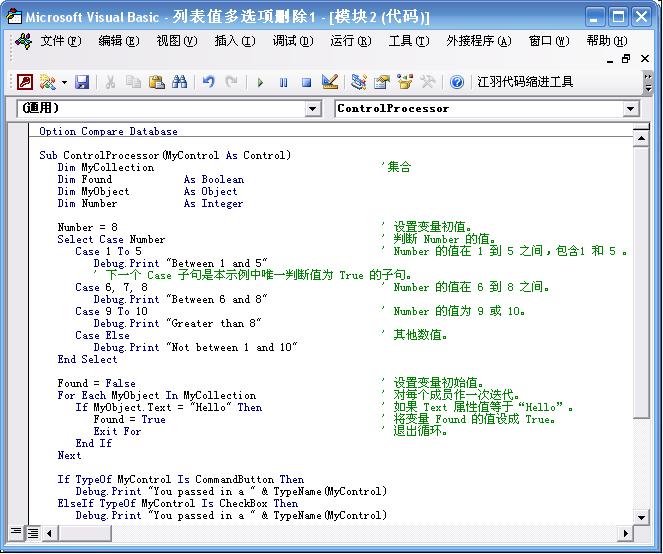Click the vertical scrollbar up arrow
Screen dimensions: 663x554
pyautogui.click(x=641, y=138)
